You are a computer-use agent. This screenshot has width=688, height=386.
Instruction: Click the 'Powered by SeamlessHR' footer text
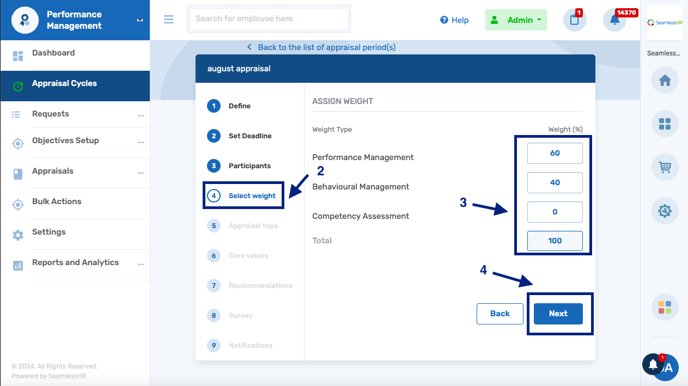click(49, 376)
